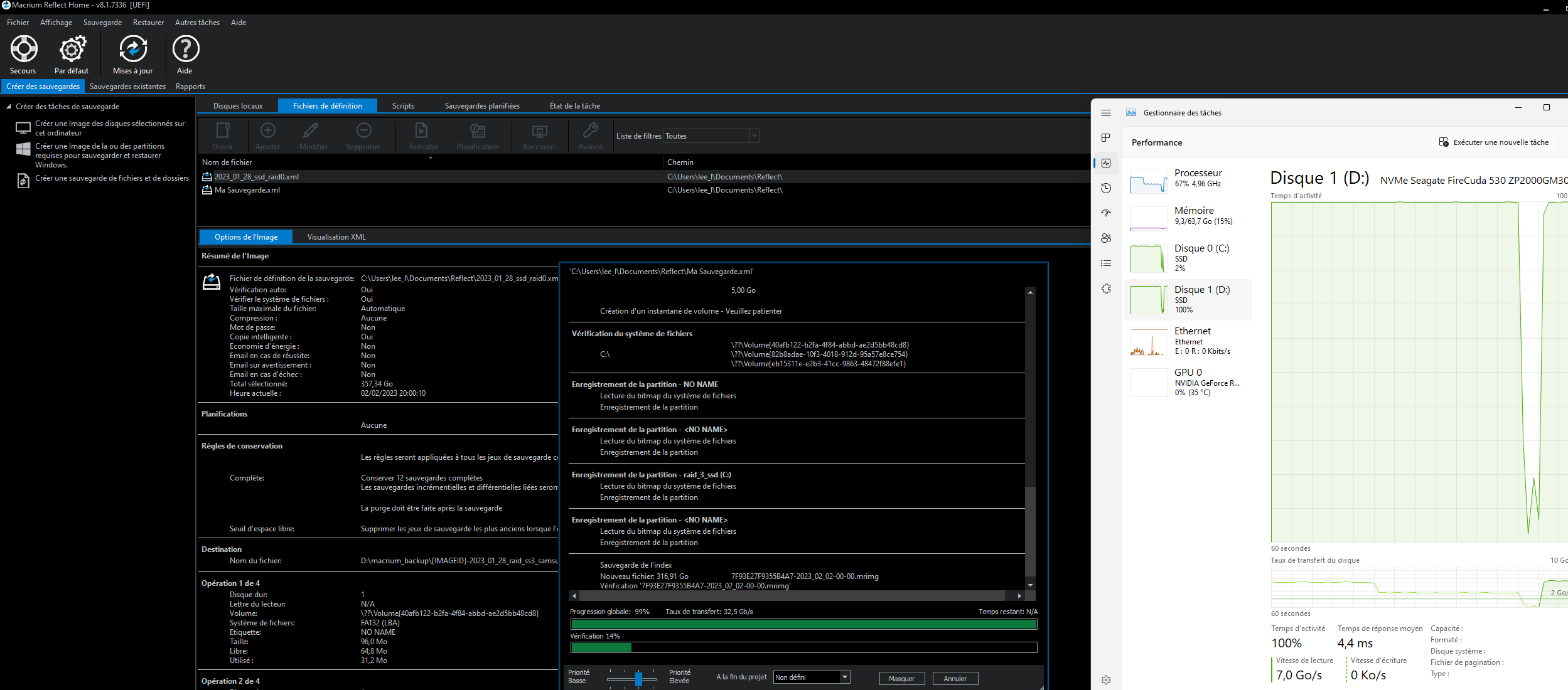1568x690 pixels.
Task: Click the Mises à jour update icon
Action: pyautogui.click(x=133, y=50)
